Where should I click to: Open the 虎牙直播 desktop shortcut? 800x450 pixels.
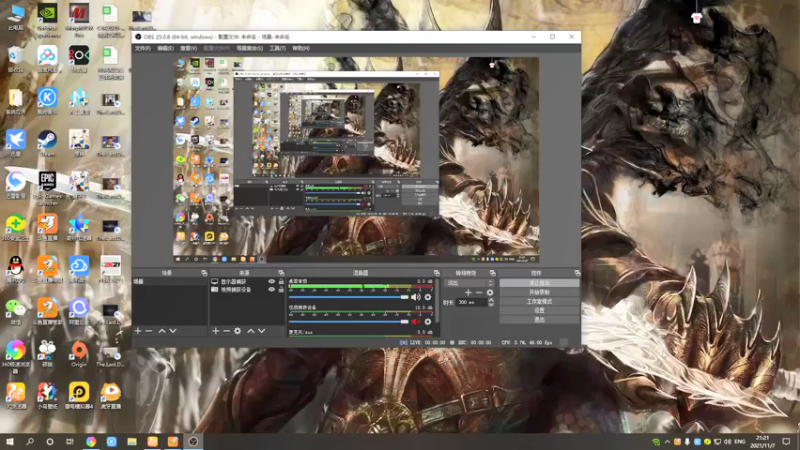[110, 396]
